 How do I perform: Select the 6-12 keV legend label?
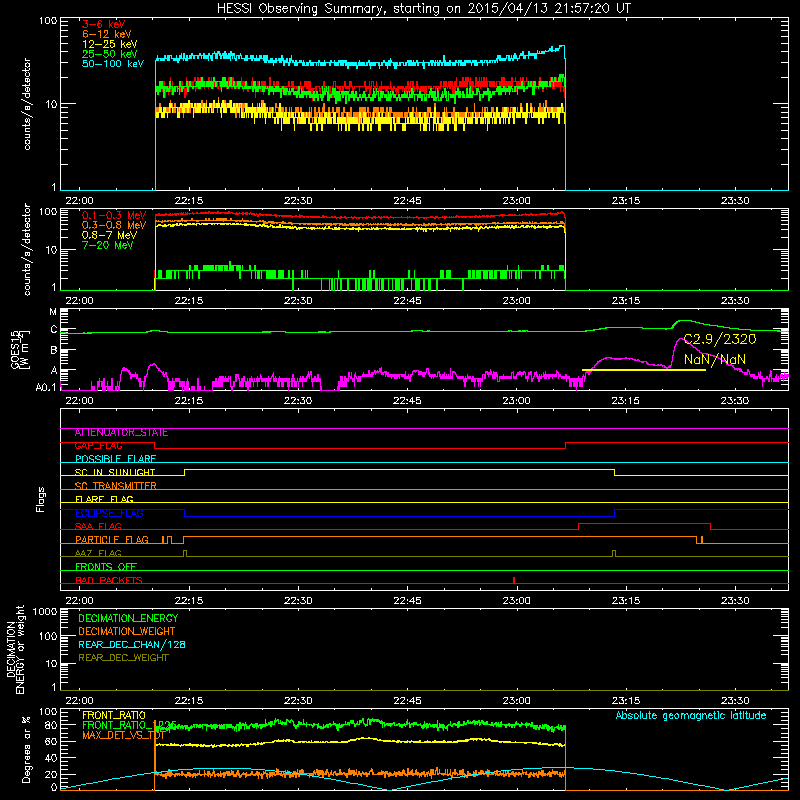coord(107,34)
